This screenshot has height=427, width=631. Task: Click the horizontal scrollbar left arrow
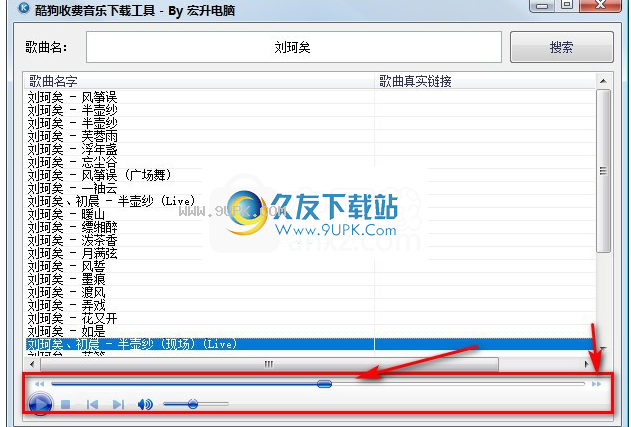coord(32,365)
